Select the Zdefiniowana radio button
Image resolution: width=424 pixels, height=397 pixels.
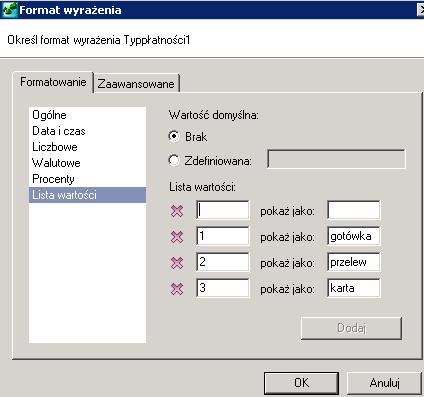174,160
